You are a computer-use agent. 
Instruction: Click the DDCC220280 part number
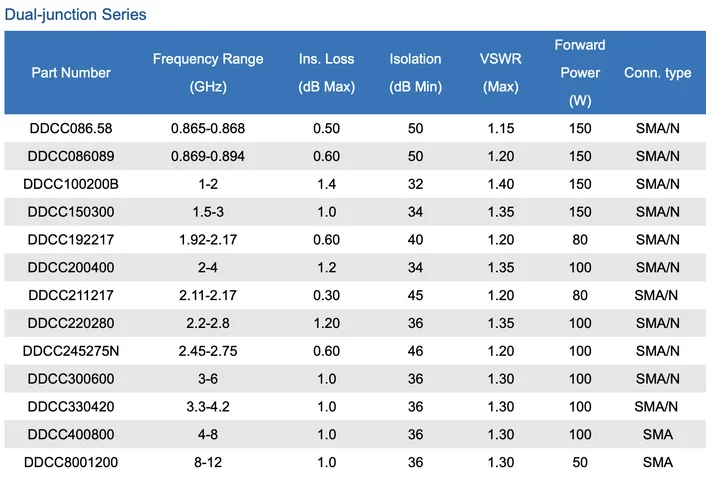(x=71, y=323)
